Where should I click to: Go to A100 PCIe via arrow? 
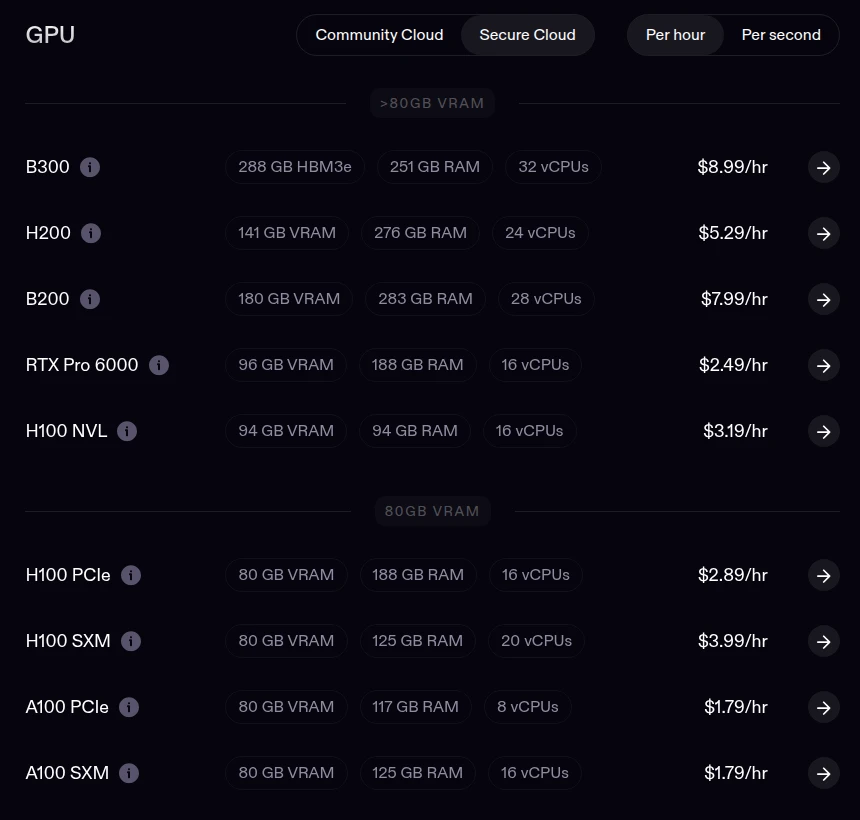click(824, 708)
